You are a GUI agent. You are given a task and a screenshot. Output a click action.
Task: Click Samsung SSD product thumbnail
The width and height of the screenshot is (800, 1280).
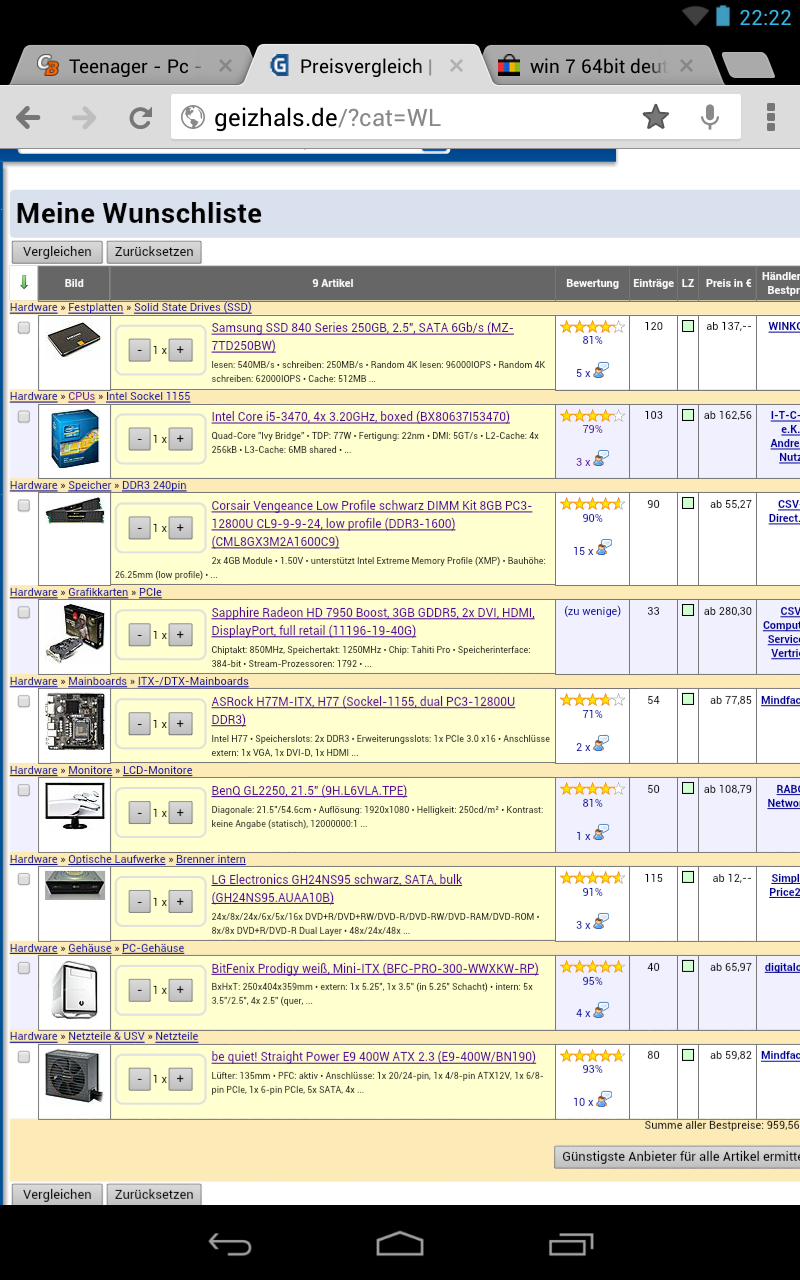[x=75, y=340]
